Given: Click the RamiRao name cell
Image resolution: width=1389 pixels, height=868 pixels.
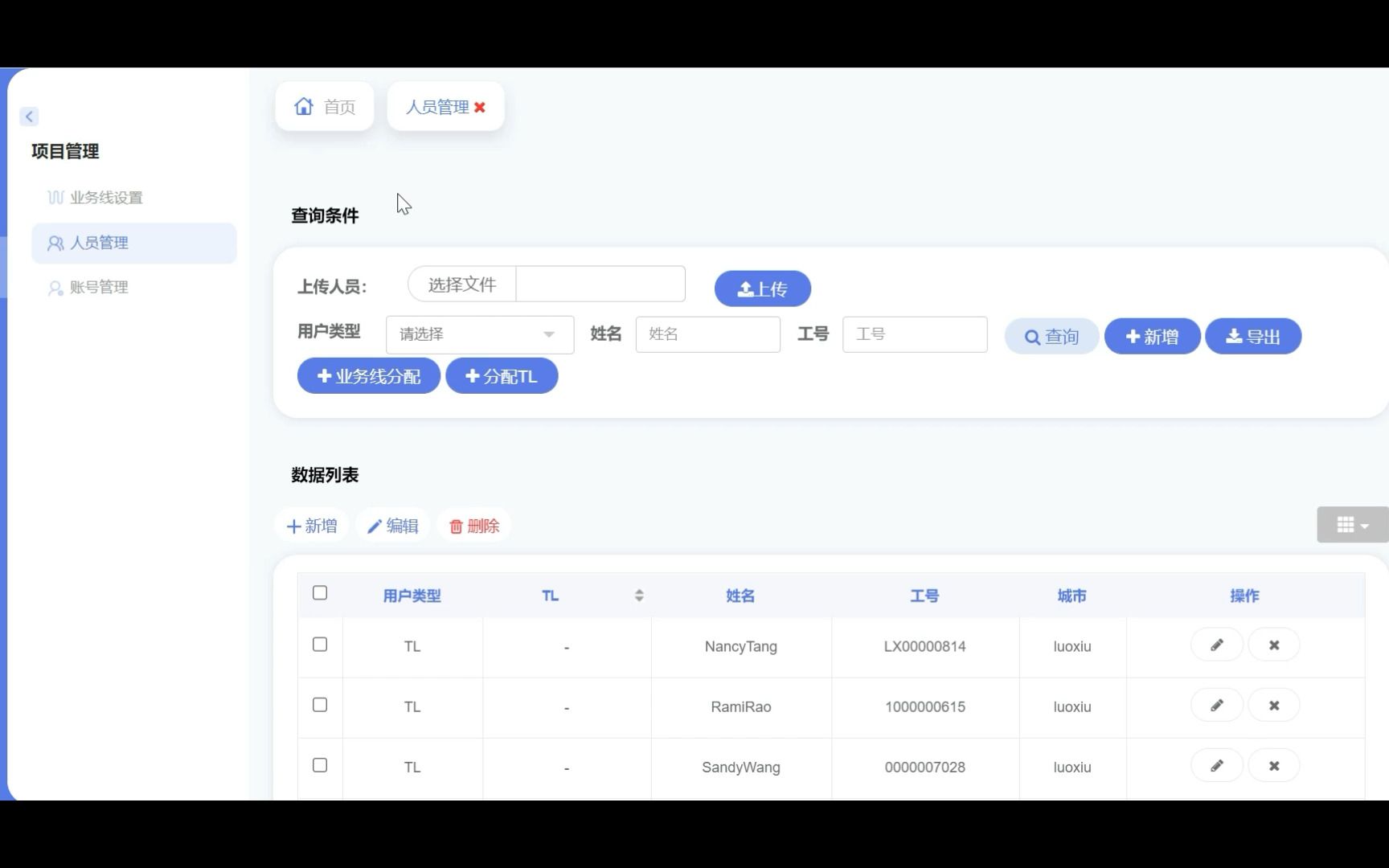Looking at the screenshot, I should 741,707.
